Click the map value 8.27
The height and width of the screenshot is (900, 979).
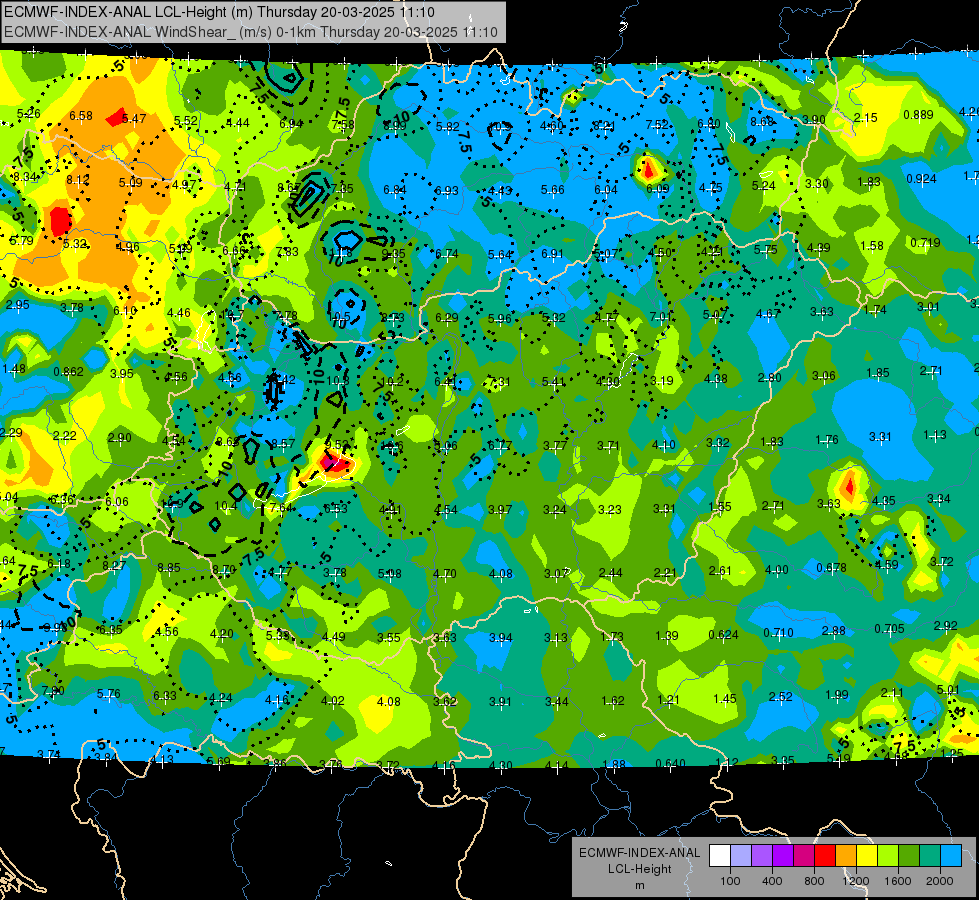(x=114, y=566)
